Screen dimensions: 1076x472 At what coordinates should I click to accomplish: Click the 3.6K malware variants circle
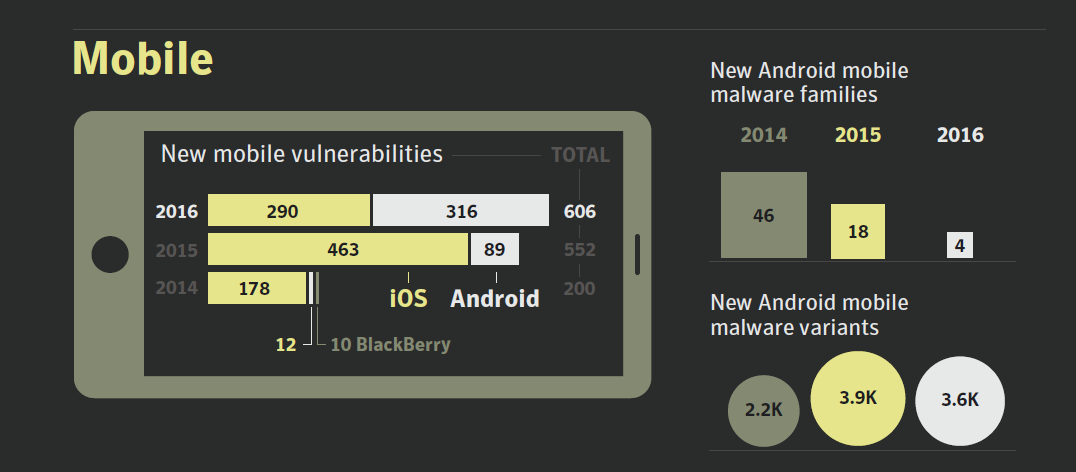[x=960, y=401]
